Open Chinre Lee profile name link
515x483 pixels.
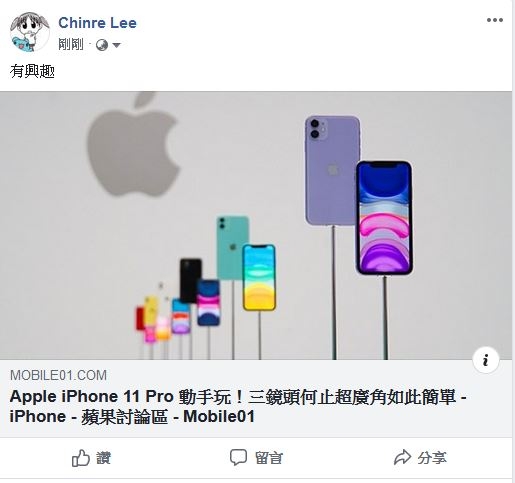[x=97, y=23]
